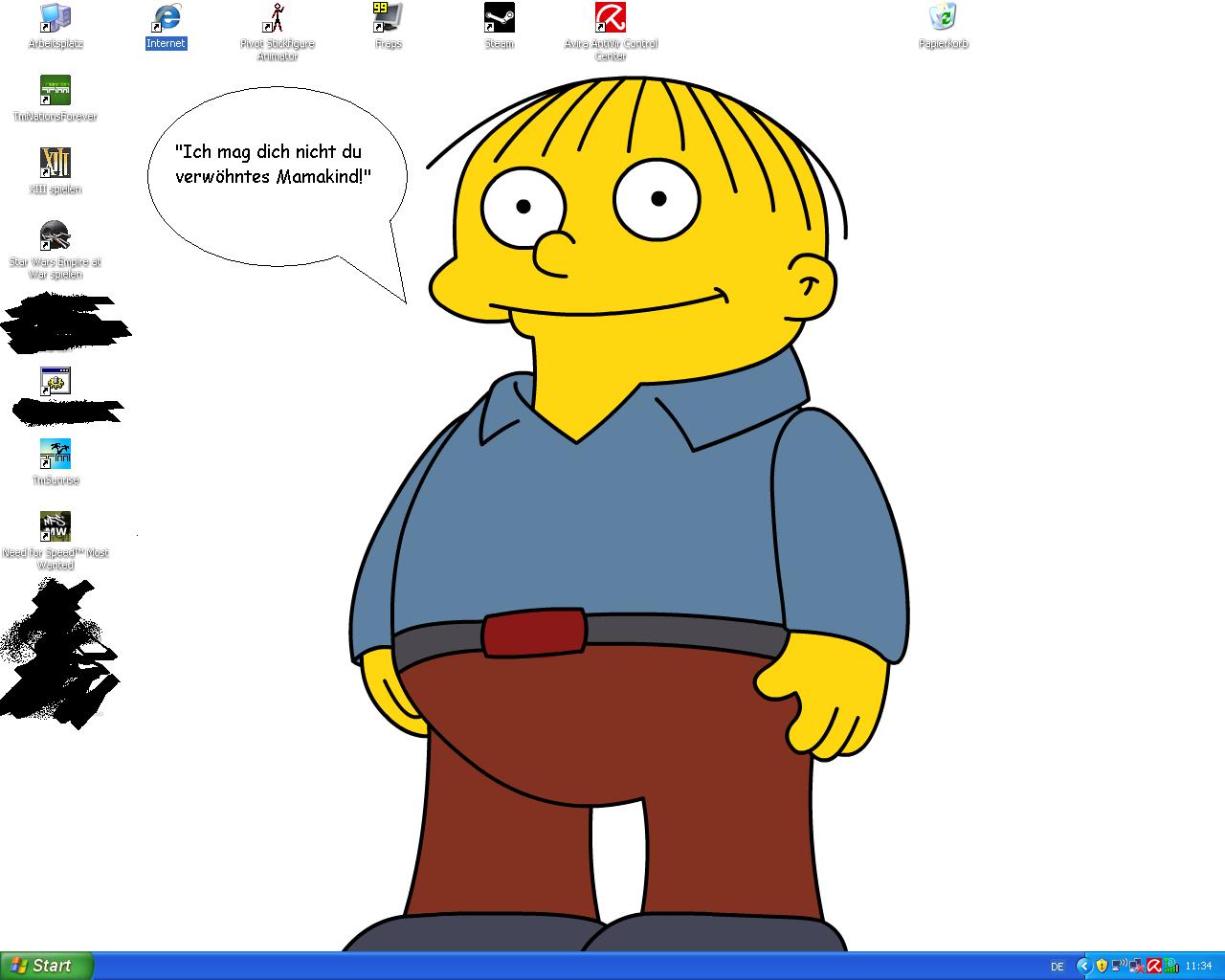Select the Steam desktop shortcut
The image size is (1225, 980).
pos(499,18)
